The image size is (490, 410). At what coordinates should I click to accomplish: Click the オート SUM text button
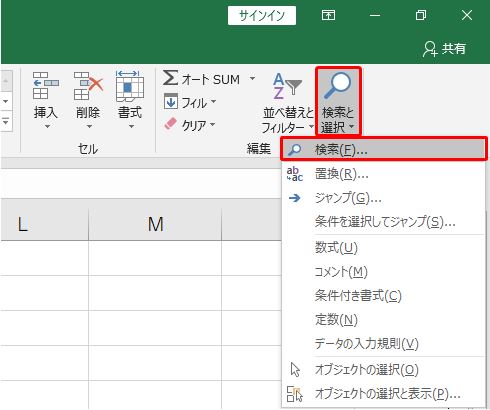(x=211, y=79)
